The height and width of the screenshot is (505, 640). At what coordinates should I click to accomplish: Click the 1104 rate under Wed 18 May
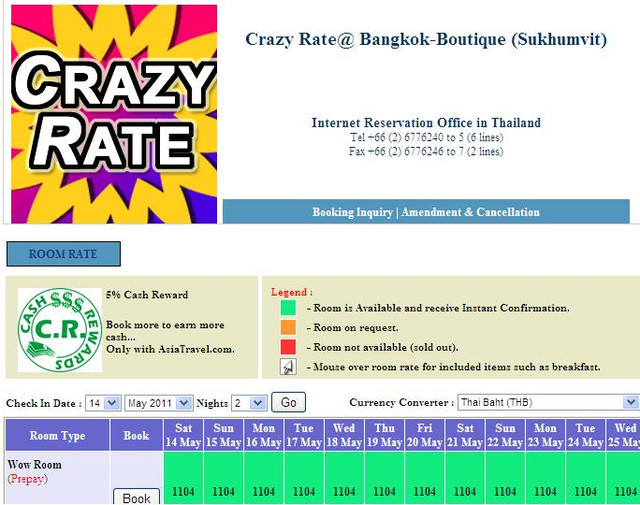point(344,492)
